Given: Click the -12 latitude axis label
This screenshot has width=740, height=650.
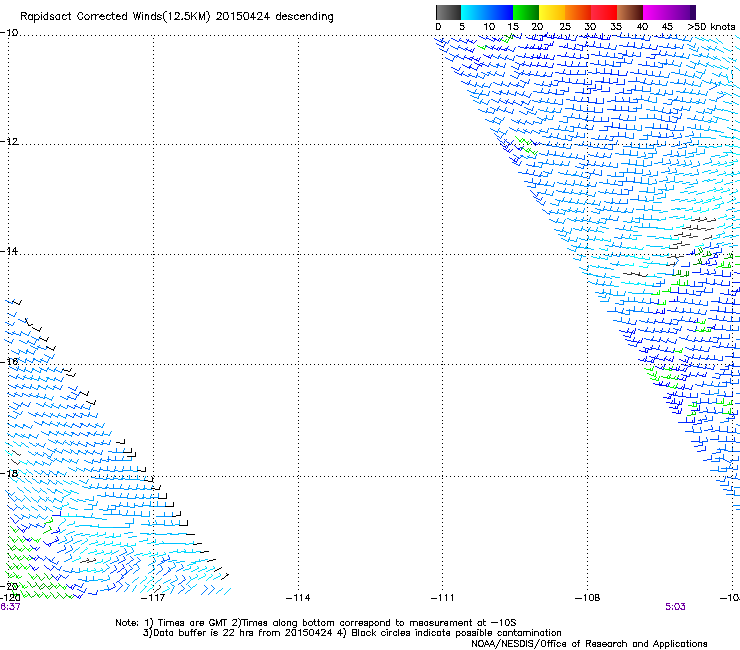Looking at the screenshot, I should (x=9, y=142).
